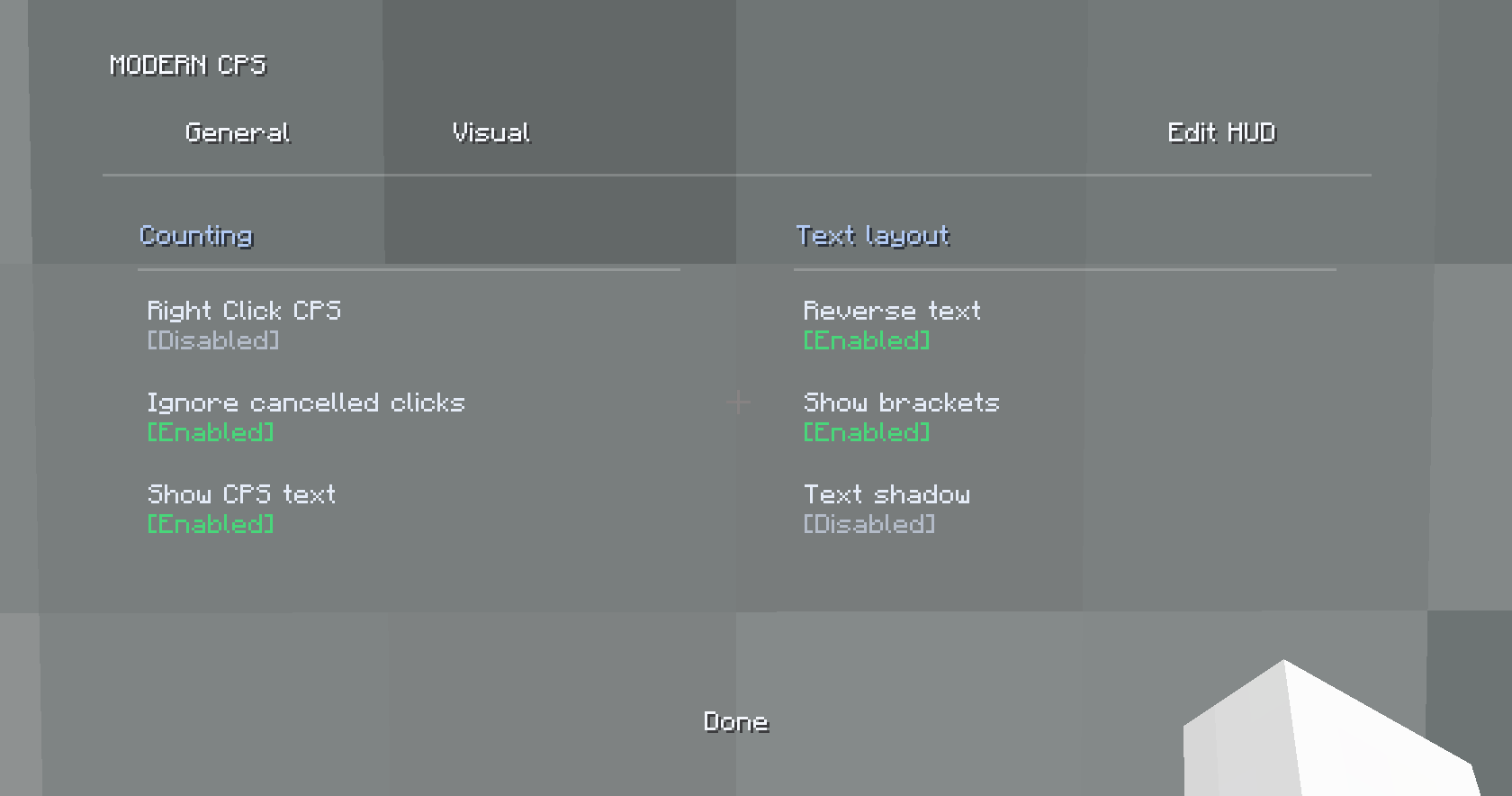1512x796 pixels.
Task: Click the MODERN CPS title
Action: point(188,65)
